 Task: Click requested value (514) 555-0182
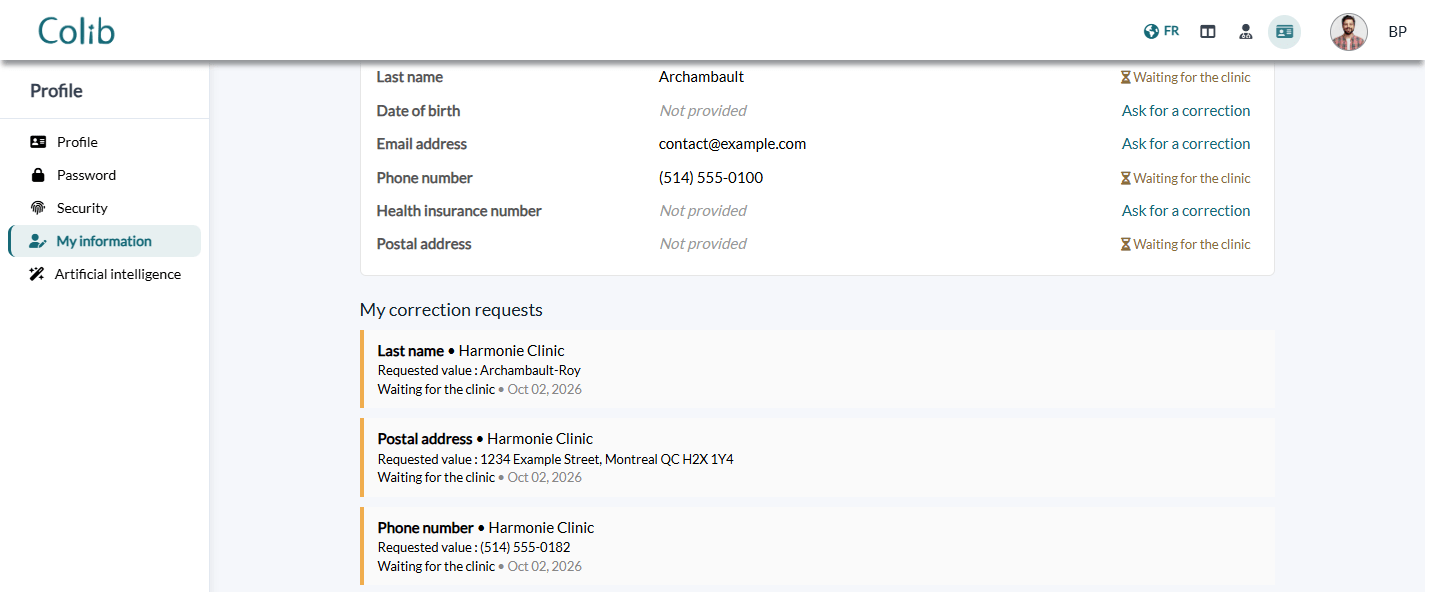526,547
